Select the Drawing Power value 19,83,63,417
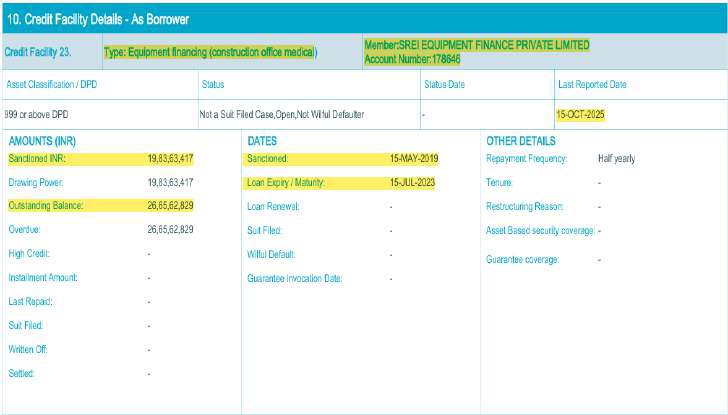The image size is (728, 415). [170, 182]
